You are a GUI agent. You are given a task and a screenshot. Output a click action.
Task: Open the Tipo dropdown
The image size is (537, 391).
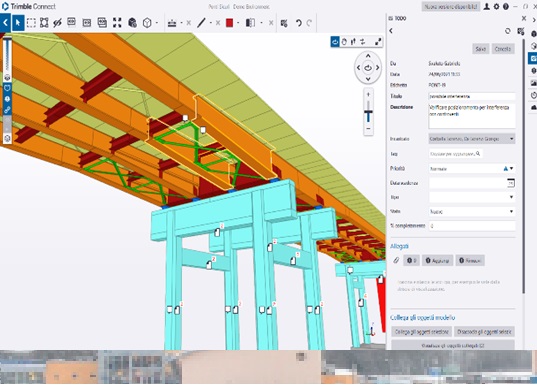click(472, 197)
